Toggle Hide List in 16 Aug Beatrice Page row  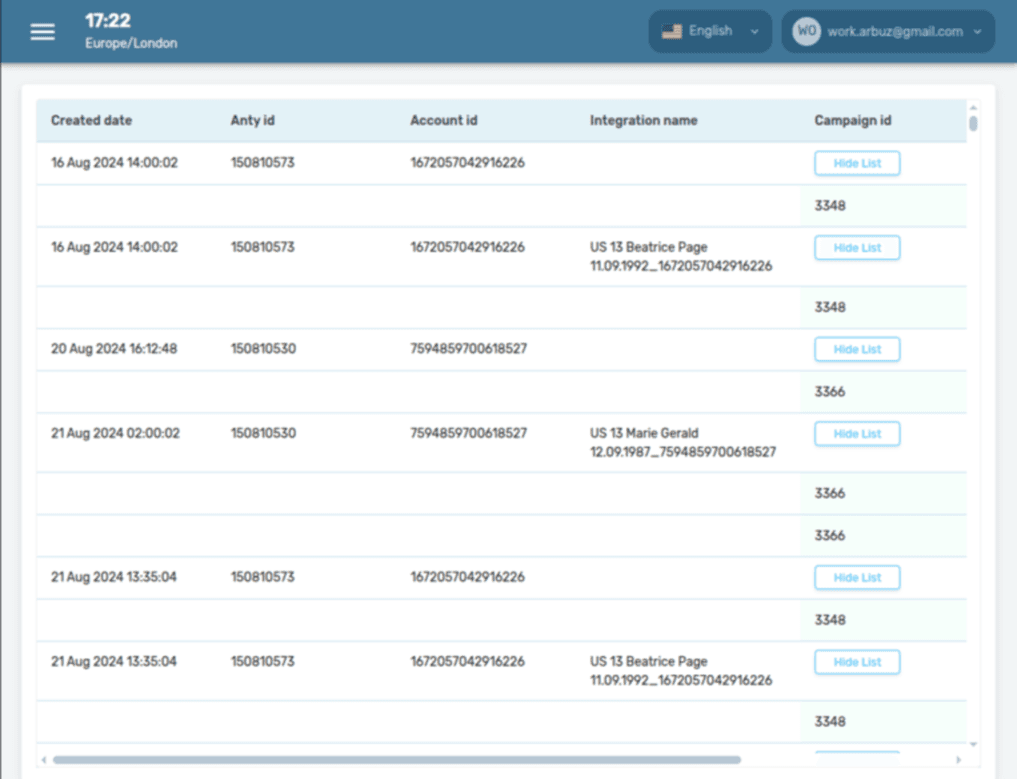[x=857, y=248]
